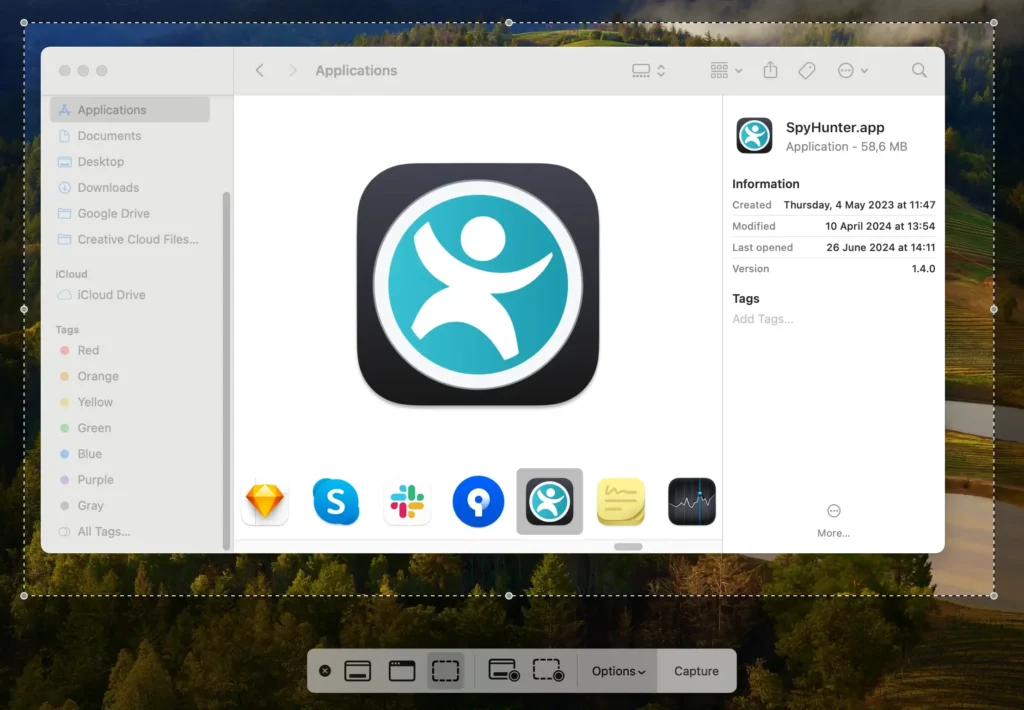Choose Record Entire Screen mode
1024x710 pixels.
(504, 671)
